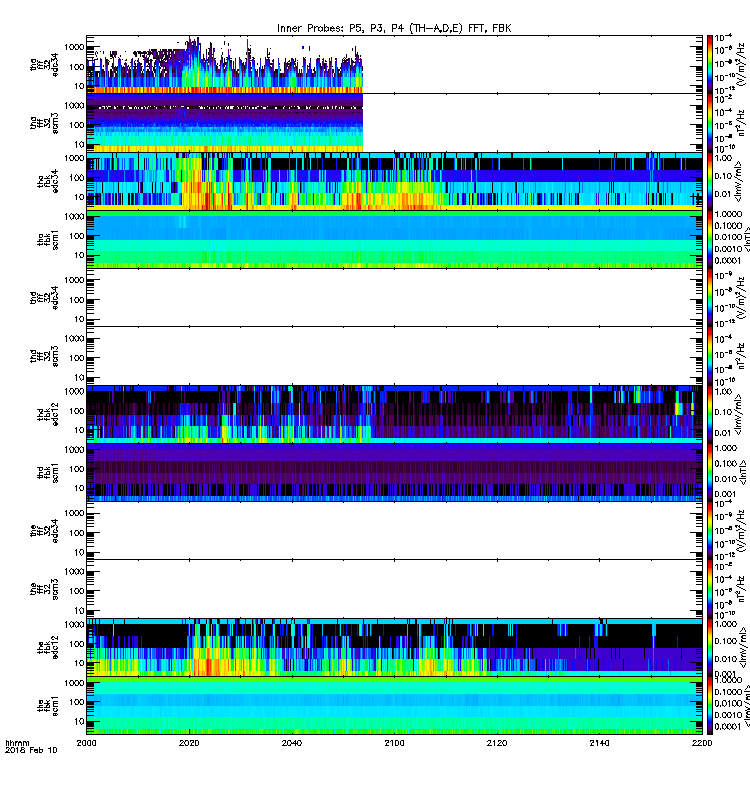Click the '2020' time tick label
This screenshot has width=750, height=800.
[189, 743]
